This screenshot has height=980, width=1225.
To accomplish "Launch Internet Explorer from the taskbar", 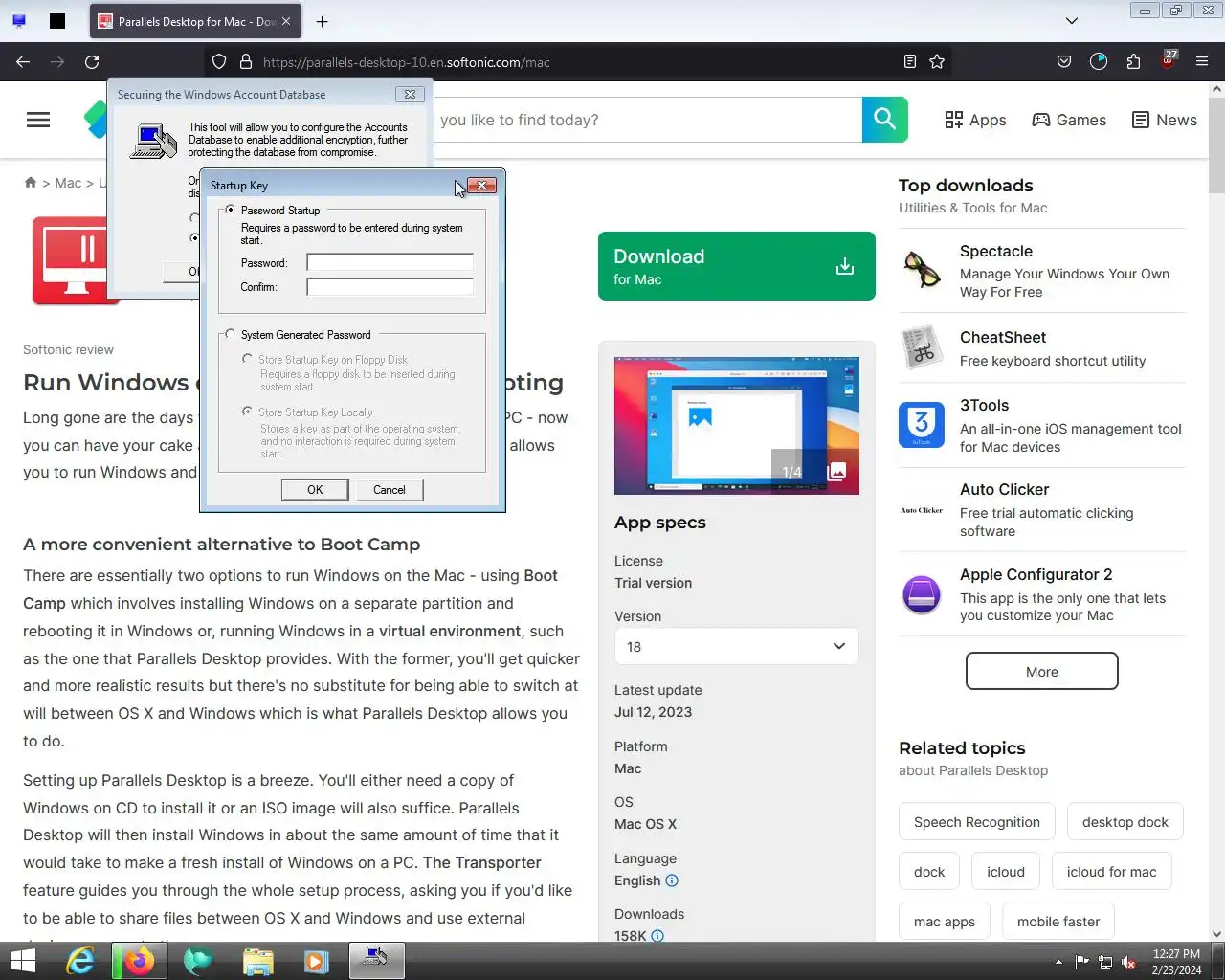I will click(80, 961).
